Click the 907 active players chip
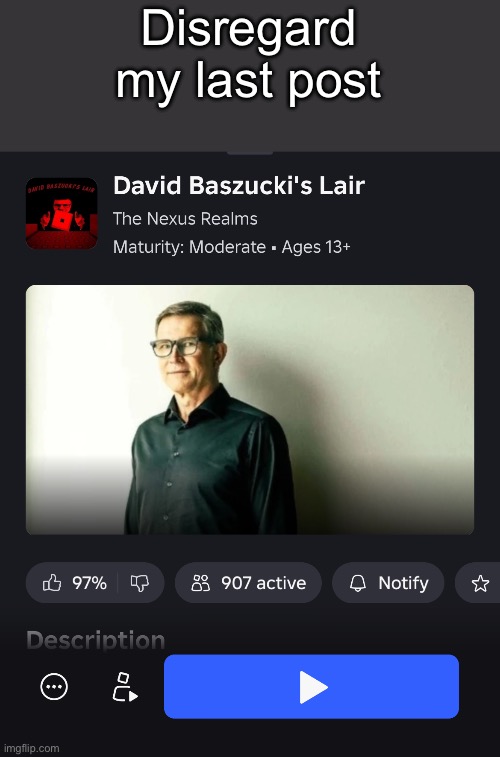The width and height of the screenshot is (500, 757). coord(248,583)
